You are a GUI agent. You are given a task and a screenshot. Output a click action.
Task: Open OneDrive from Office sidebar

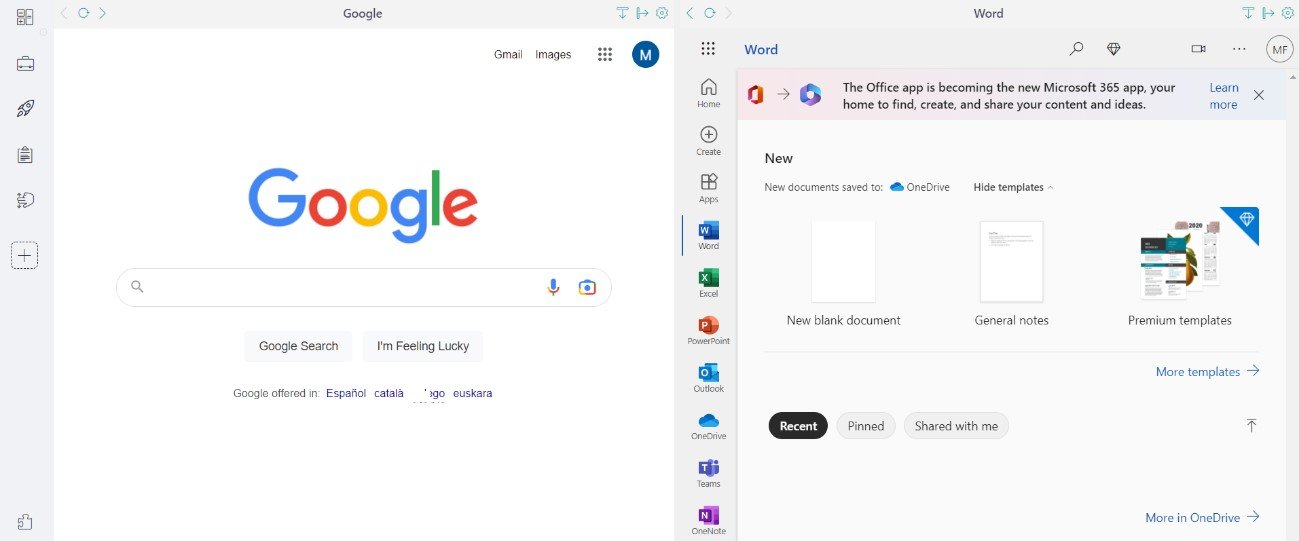(708, 425)
